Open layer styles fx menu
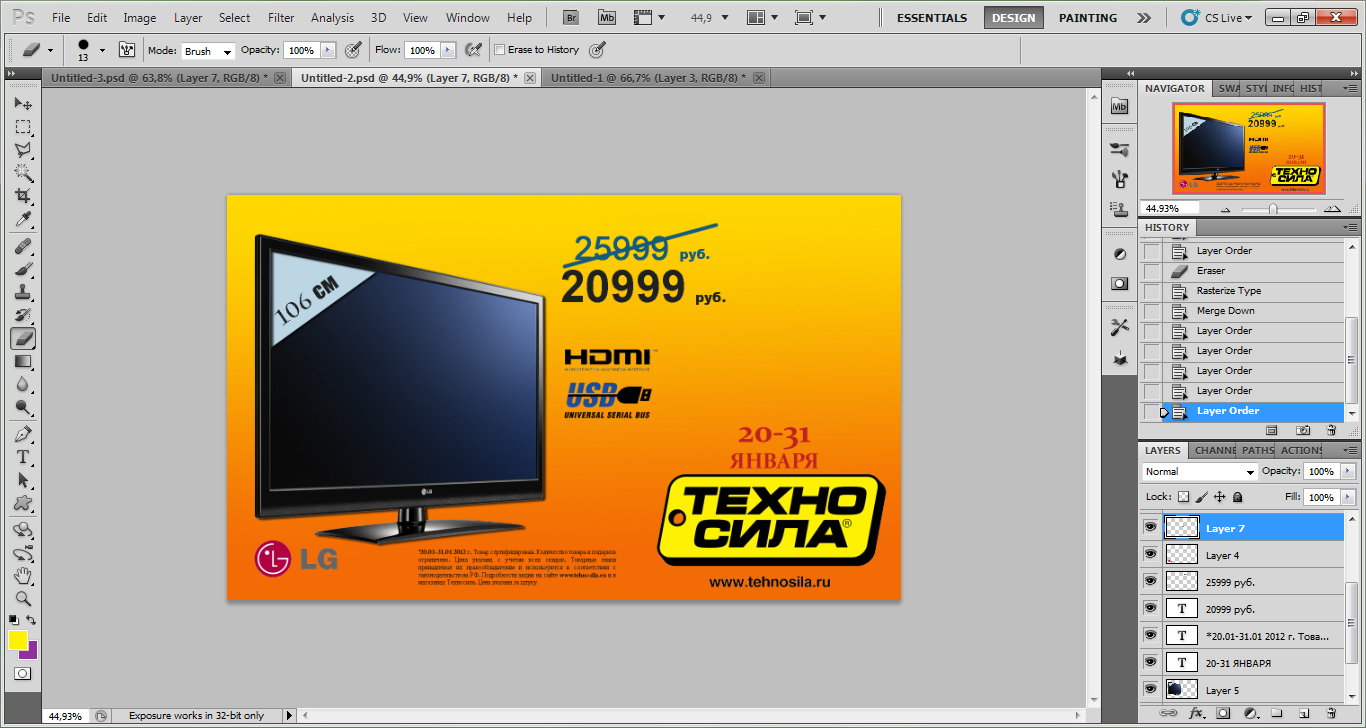 (1196, 714)
